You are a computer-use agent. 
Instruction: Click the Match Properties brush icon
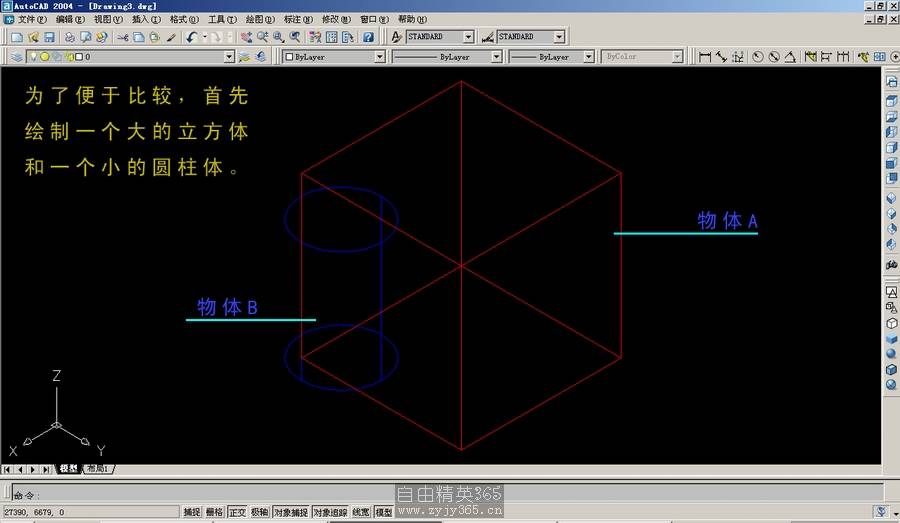click(x=171, y=37)
